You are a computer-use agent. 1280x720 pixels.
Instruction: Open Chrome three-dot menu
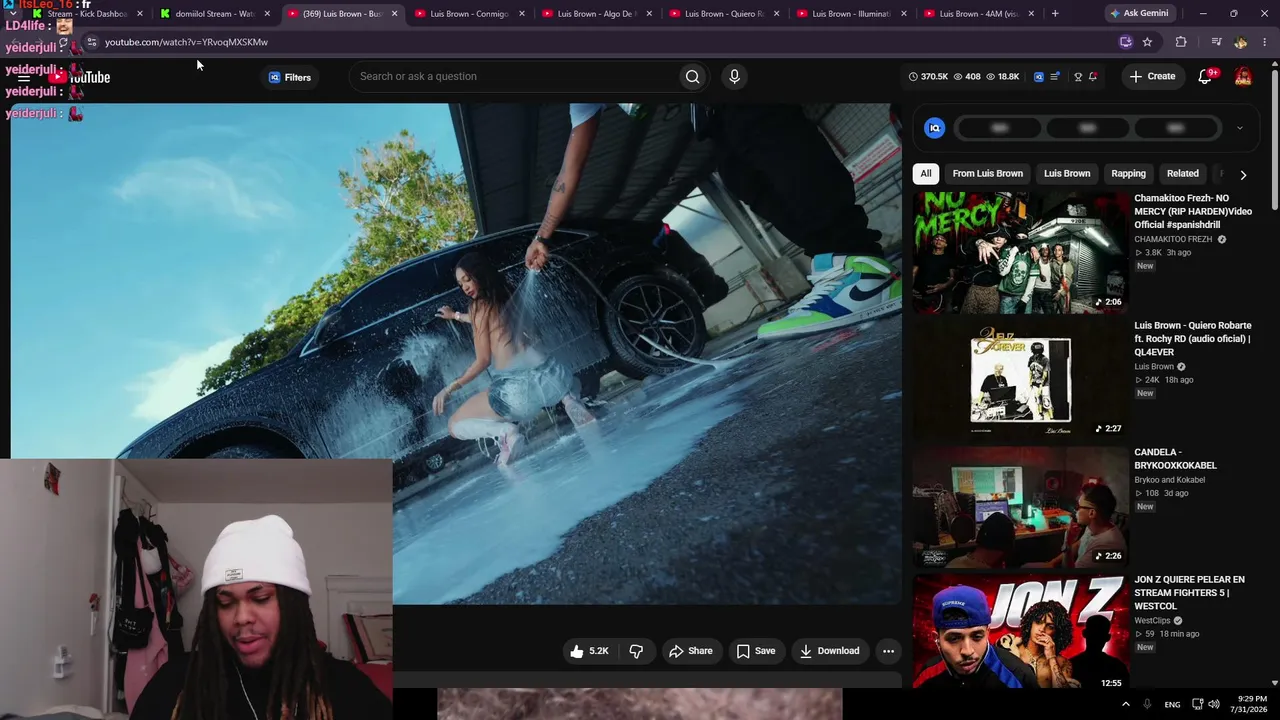(x=1266, y=42)
